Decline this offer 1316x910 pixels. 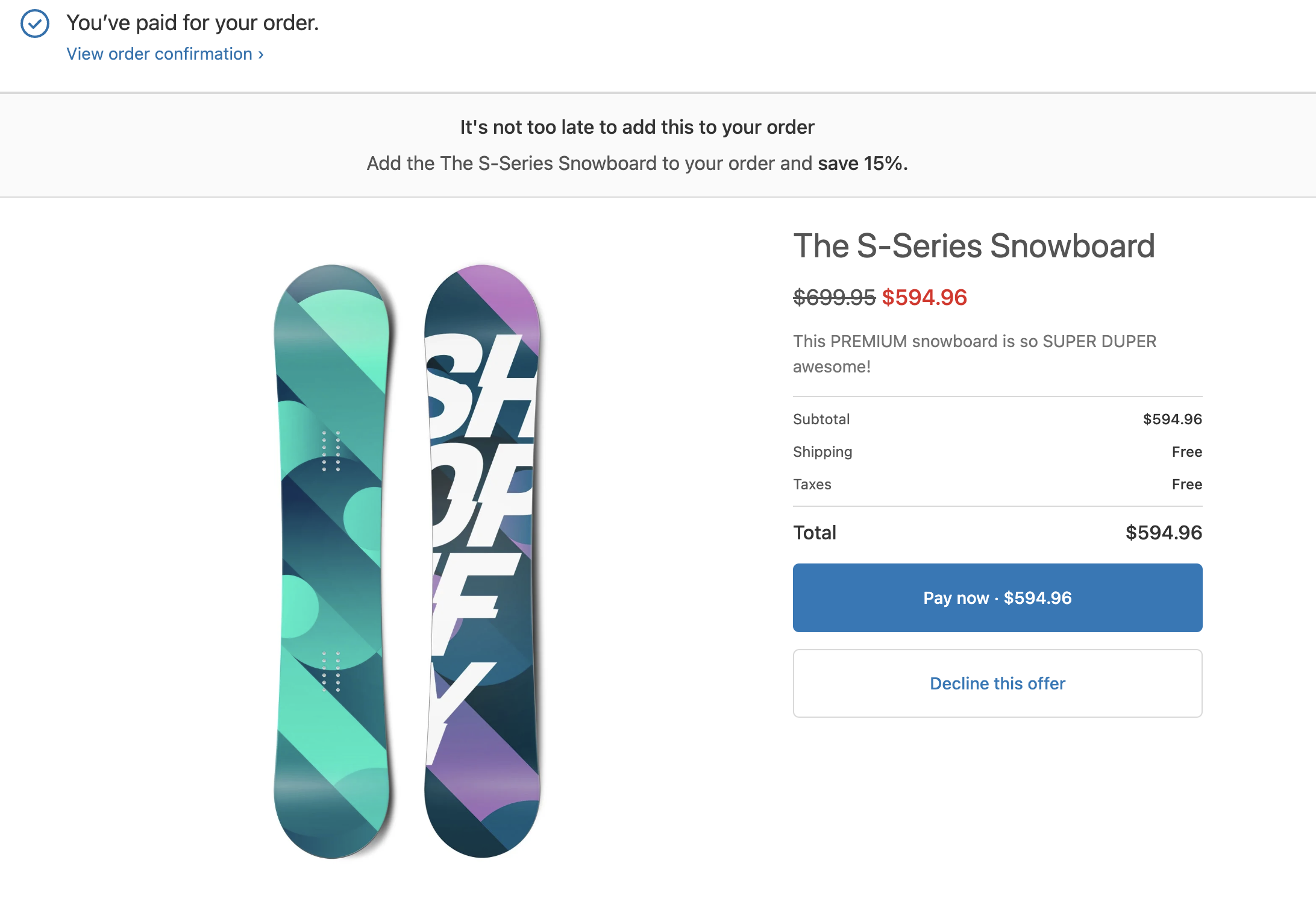click(x=997, y=683)
